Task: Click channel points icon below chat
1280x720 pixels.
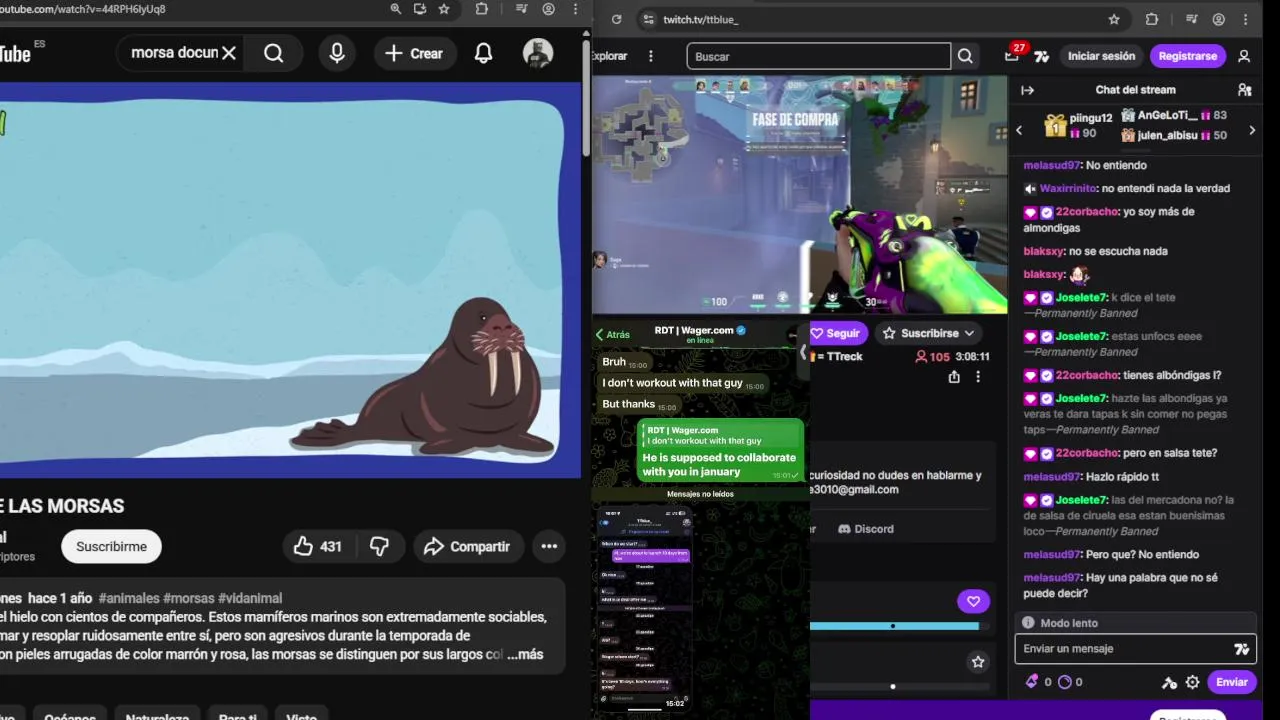Action: click(1065, 682)
